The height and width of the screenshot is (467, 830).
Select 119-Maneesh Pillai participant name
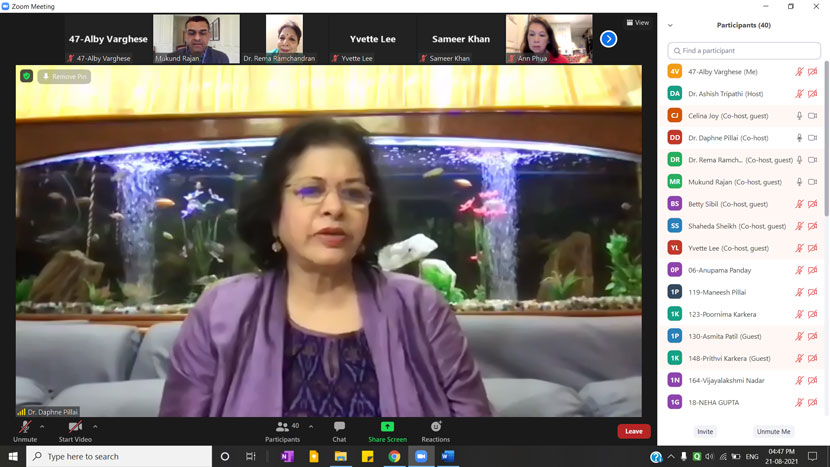[x=717, y=292]
